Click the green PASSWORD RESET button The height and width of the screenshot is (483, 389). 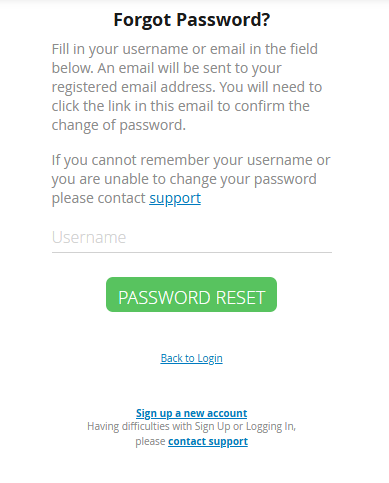tap(191, 295)
